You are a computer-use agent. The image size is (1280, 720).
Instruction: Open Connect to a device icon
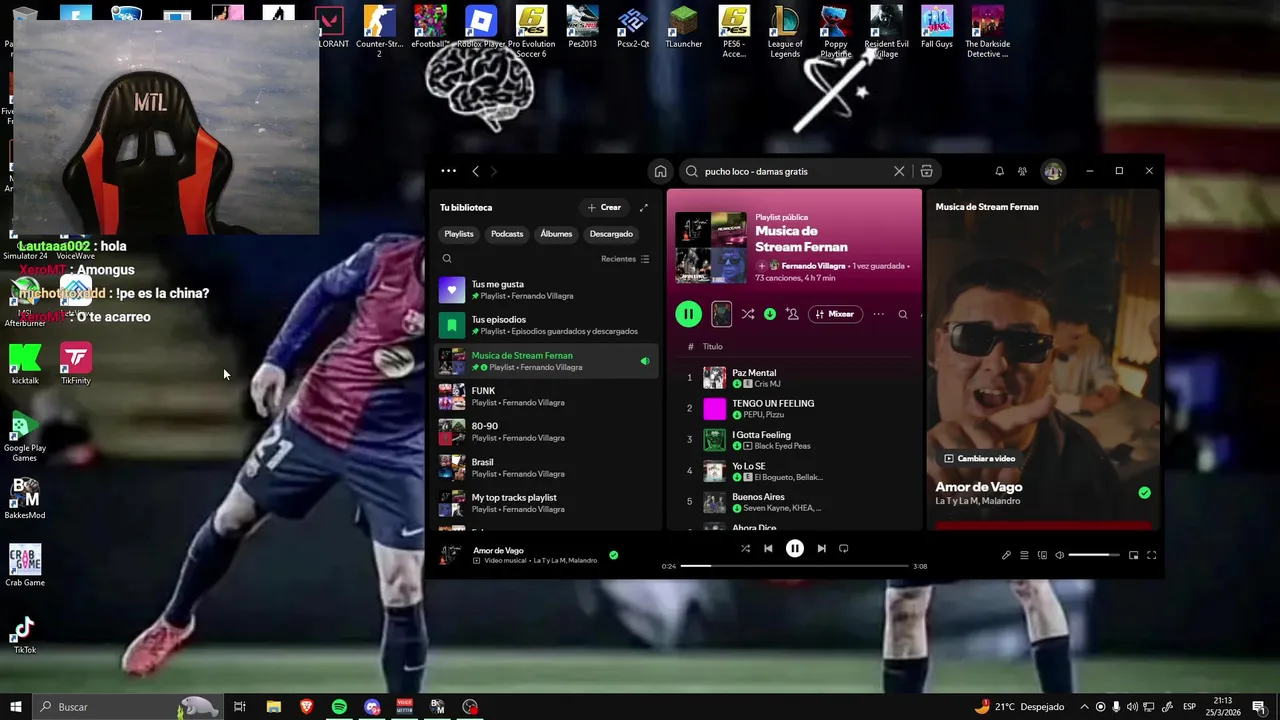tap(1042, 555)
